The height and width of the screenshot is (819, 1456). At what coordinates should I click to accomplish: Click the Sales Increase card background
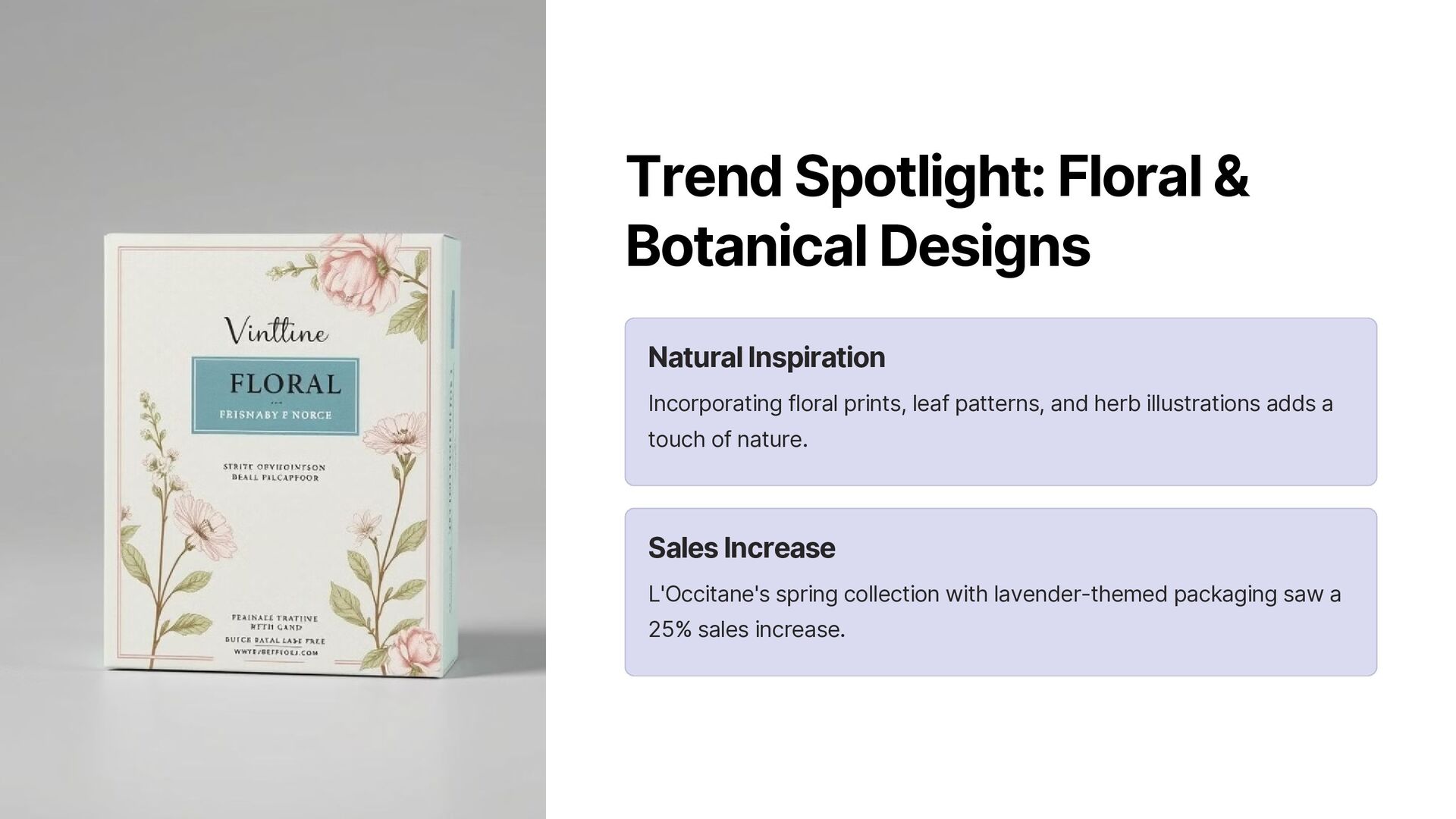pyautogui.click(x=1000, y=592)
